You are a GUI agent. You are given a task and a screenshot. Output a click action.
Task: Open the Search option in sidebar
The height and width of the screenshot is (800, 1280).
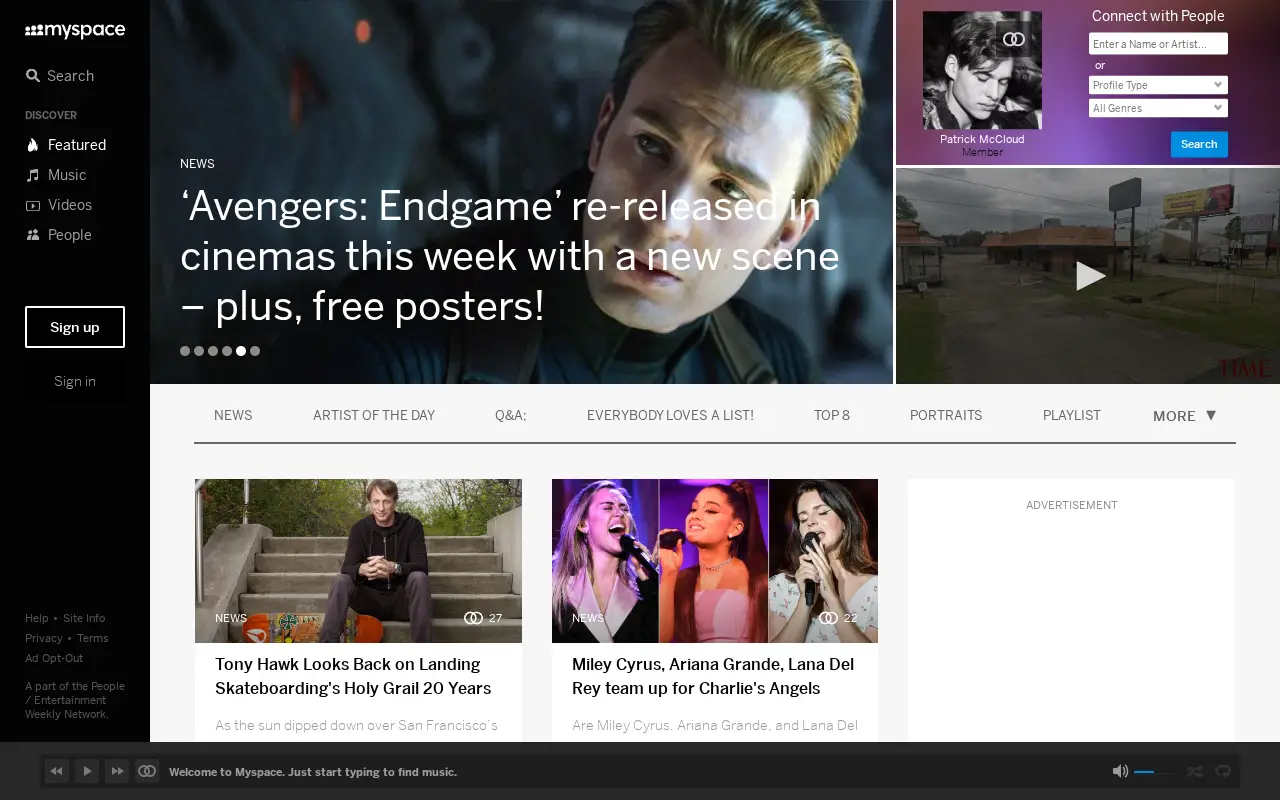(60, 76)
